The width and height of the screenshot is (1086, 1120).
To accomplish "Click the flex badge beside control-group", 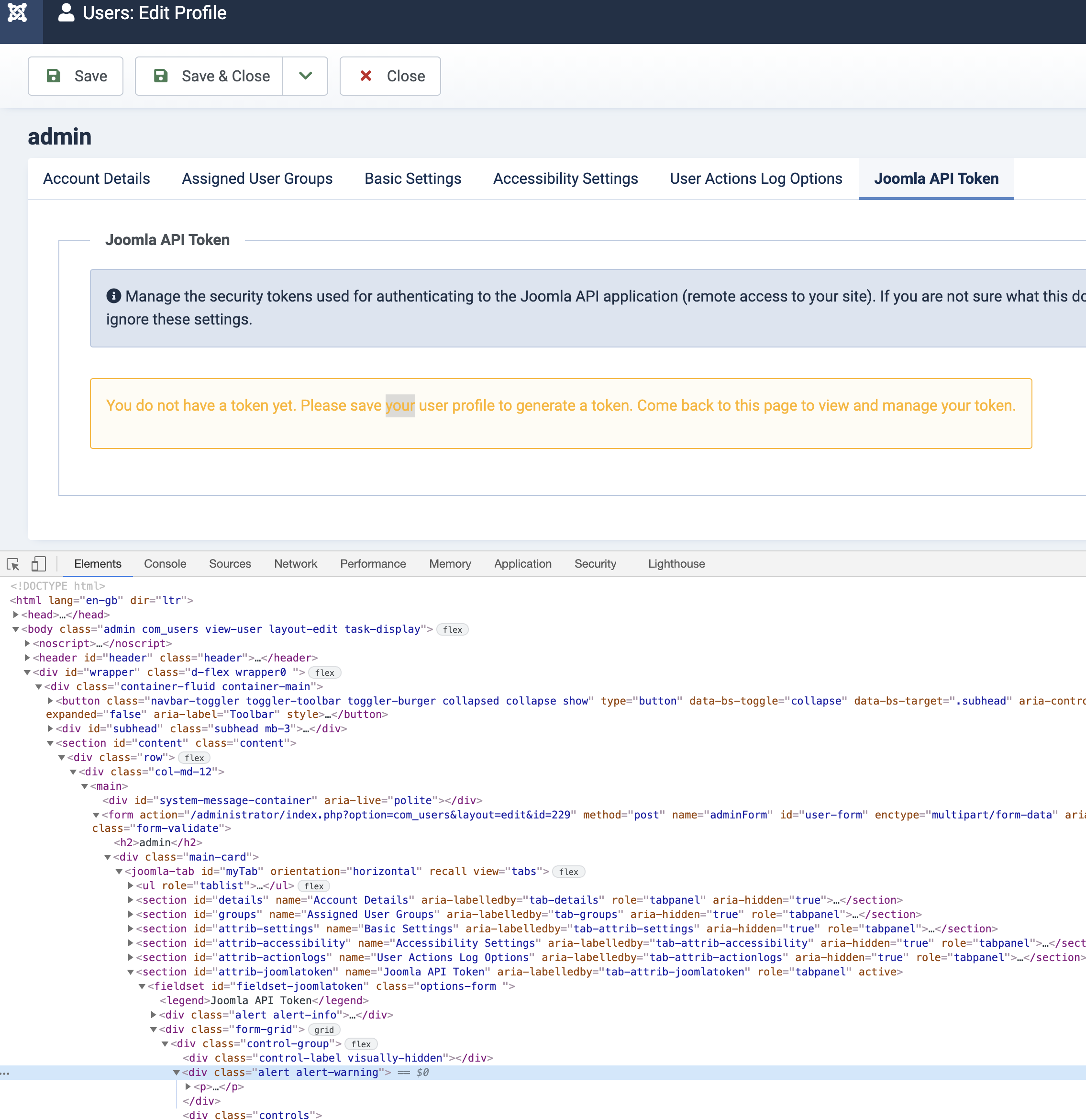I will coord(361,1044).
